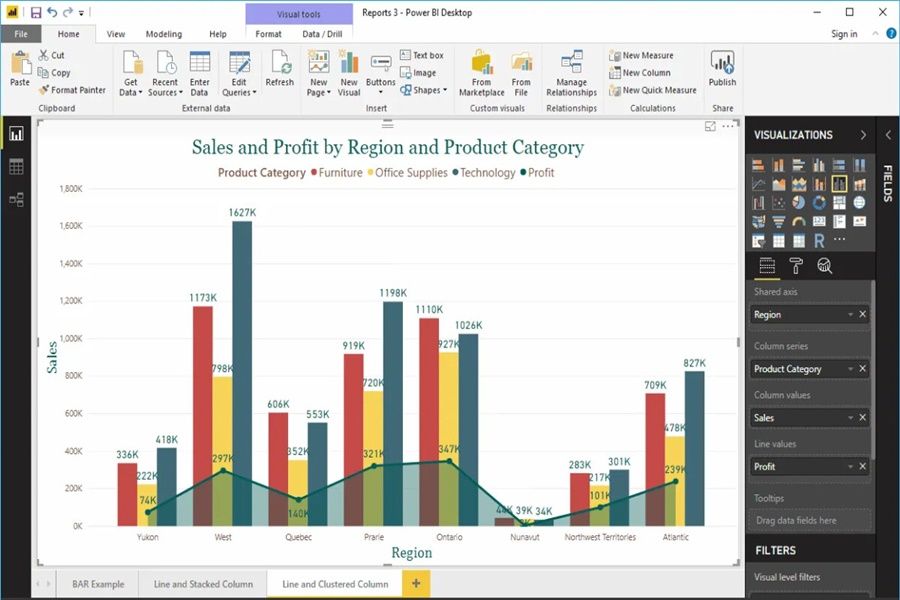Select the pie chart visual
This screenshot has height=600, width=900.
798,203
